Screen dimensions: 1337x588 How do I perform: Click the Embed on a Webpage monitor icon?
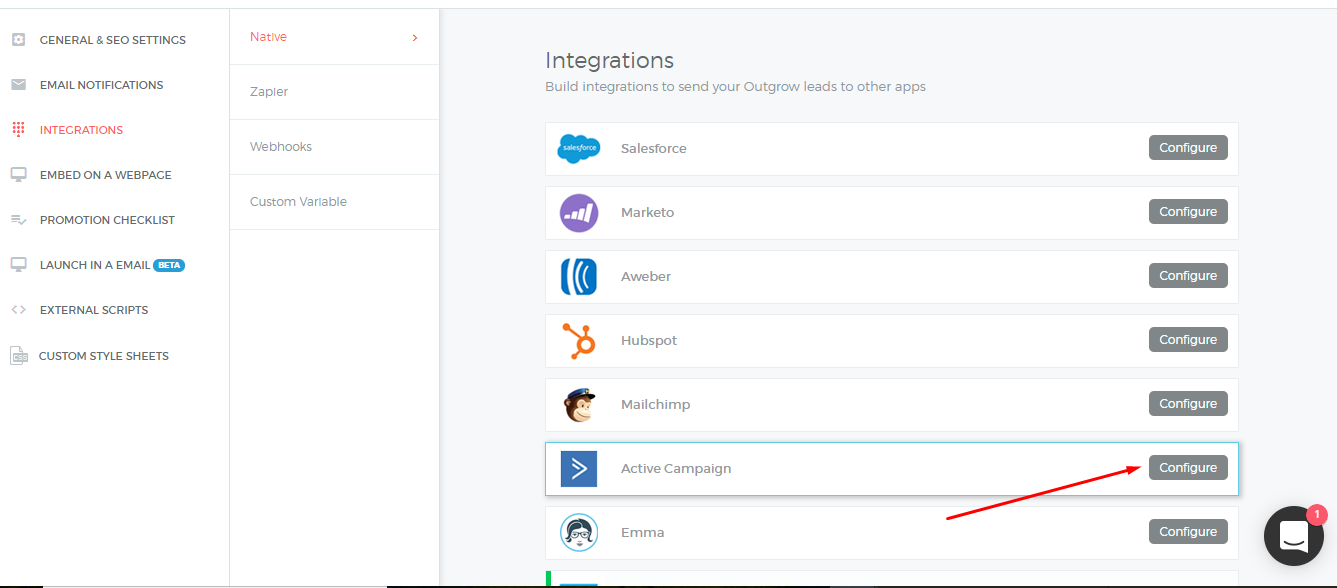[18, 175]
